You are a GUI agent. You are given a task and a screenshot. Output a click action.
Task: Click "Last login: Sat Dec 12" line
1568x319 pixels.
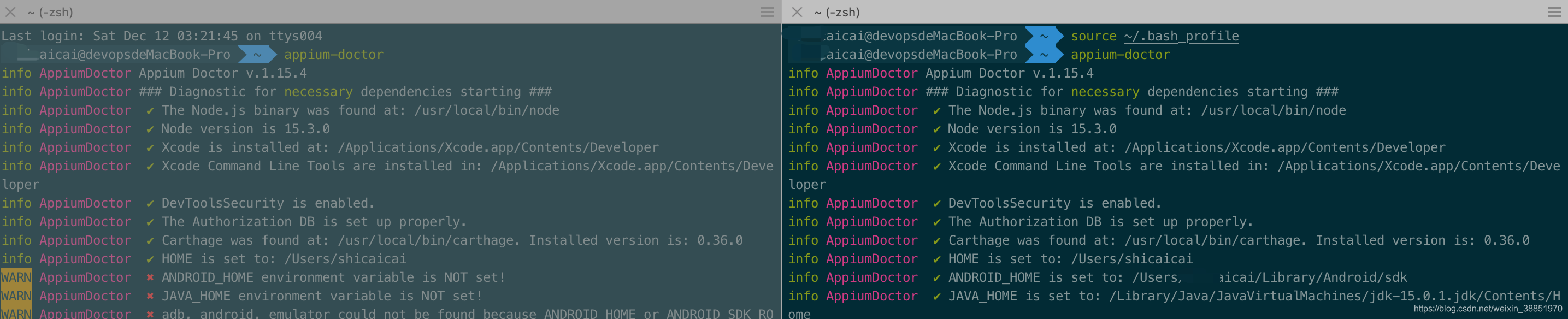161,36
